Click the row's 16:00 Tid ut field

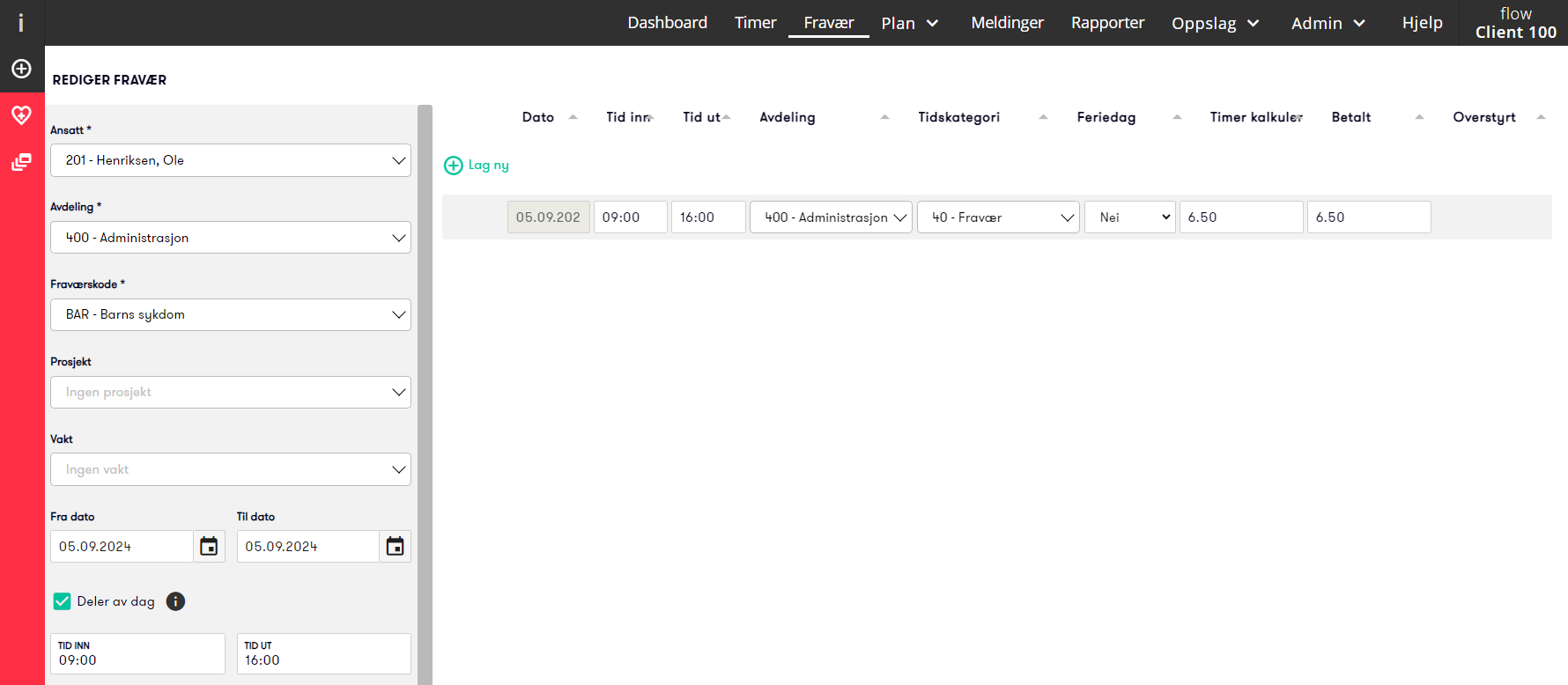(708, 217)
